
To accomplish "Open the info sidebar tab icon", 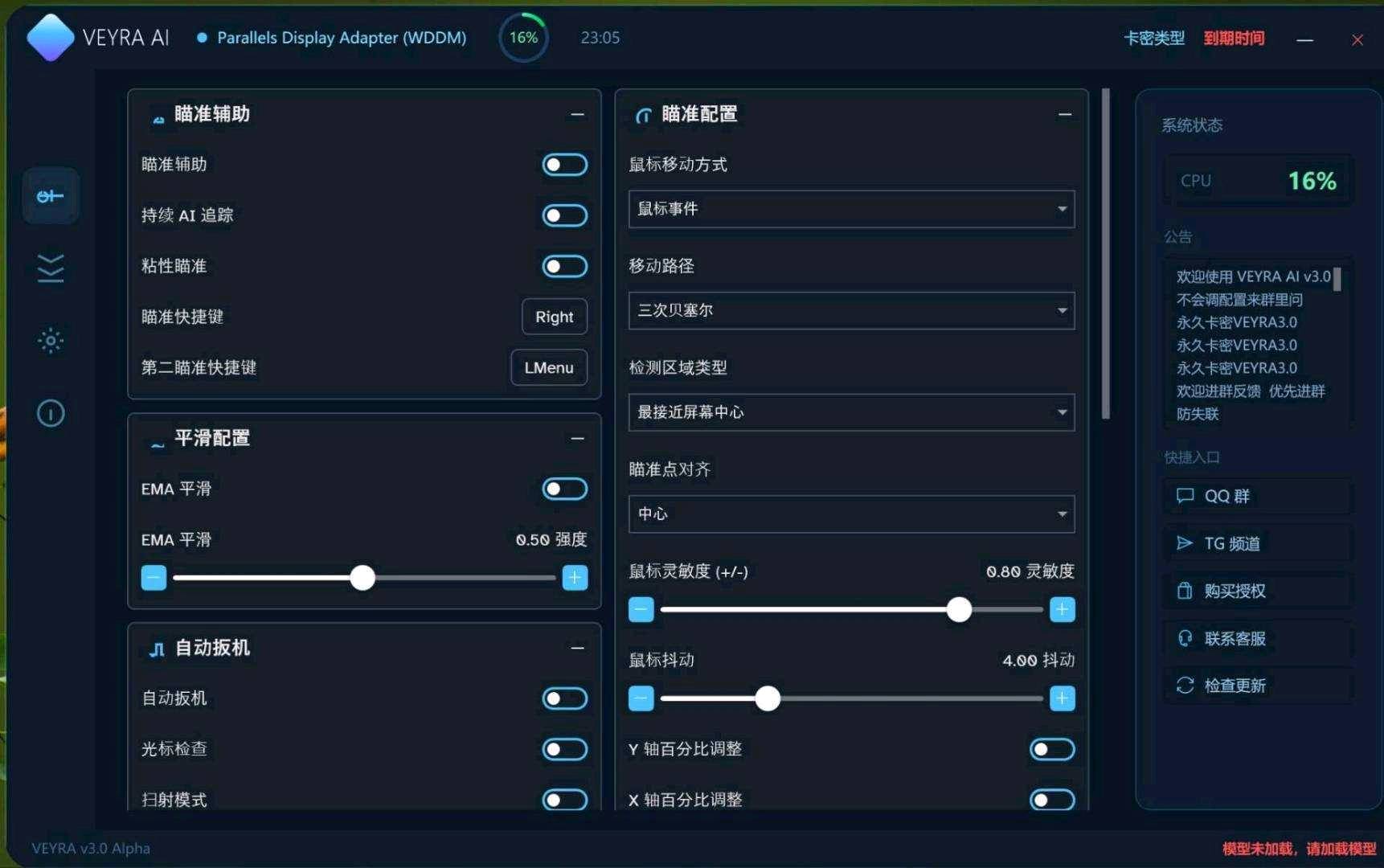I will point(51,413).
